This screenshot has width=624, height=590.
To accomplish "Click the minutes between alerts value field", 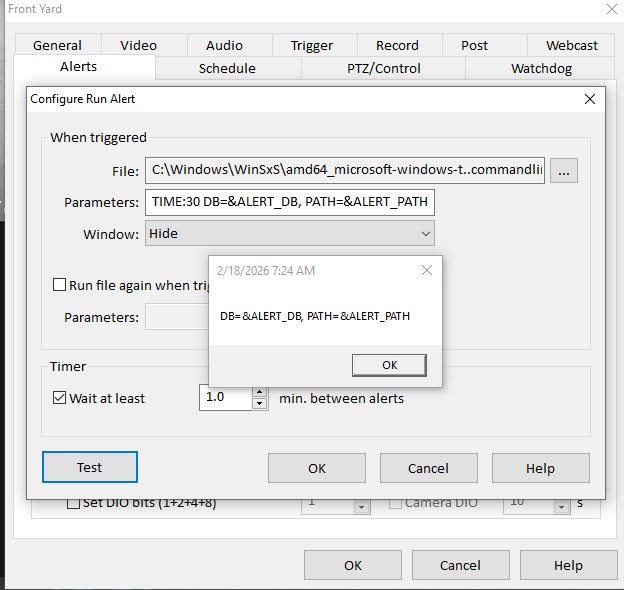I will click(x=226, y=397).
